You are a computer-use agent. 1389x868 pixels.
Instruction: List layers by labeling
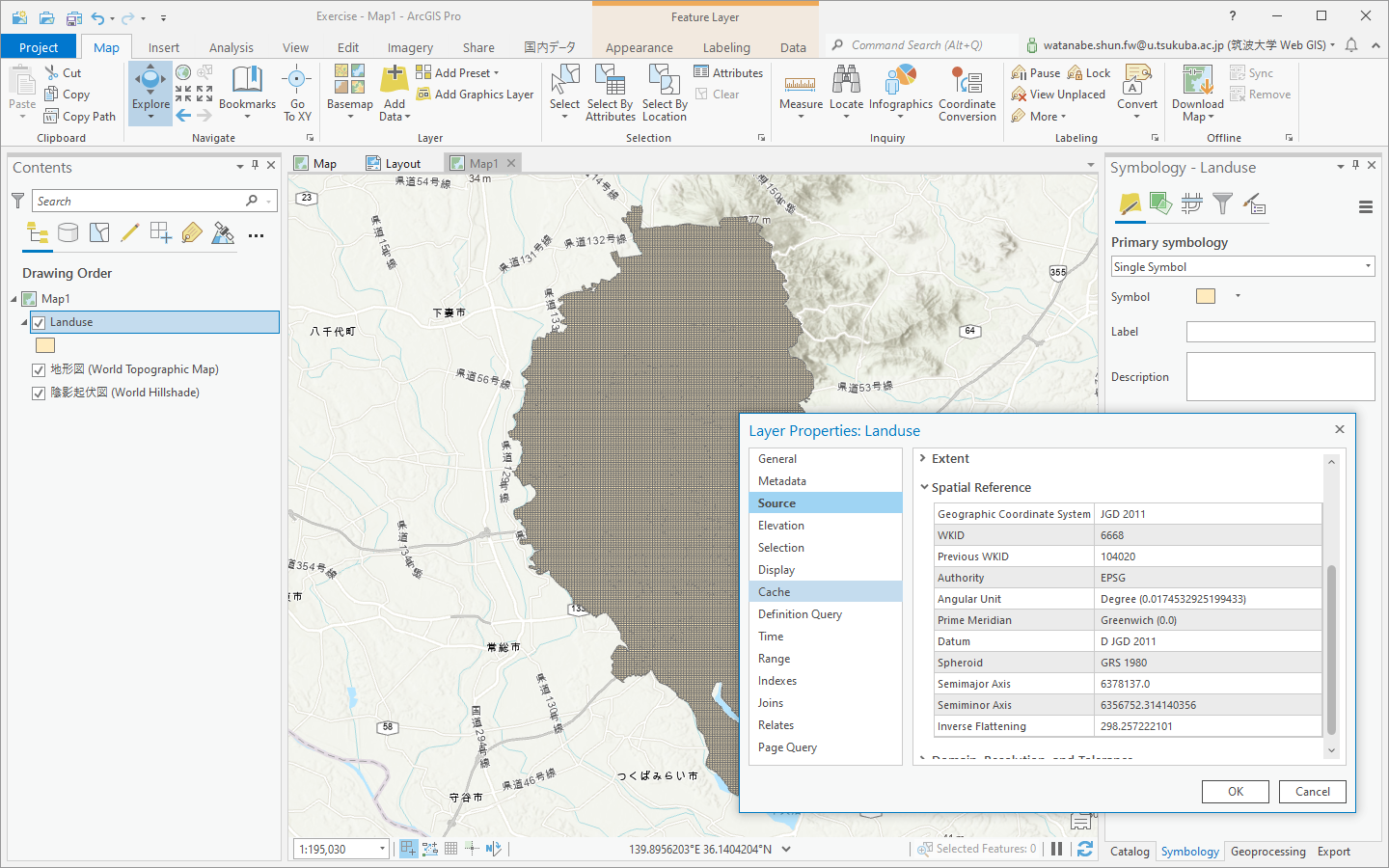(x=192, y=232)
